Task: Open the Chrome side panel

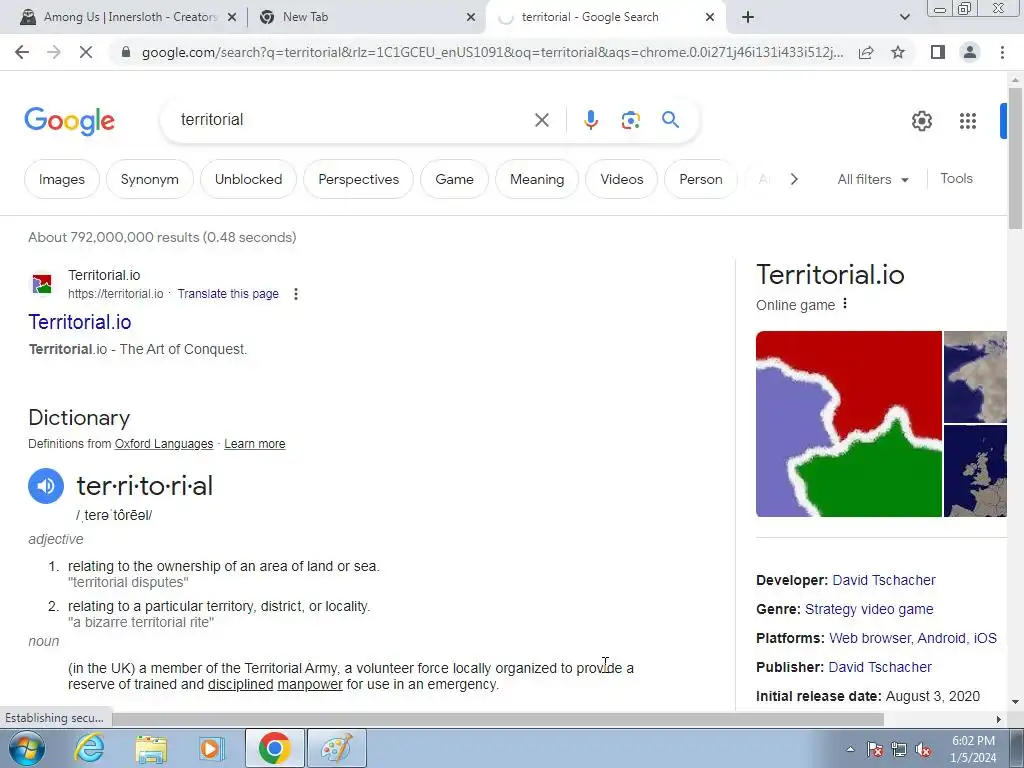Action: 938,52
